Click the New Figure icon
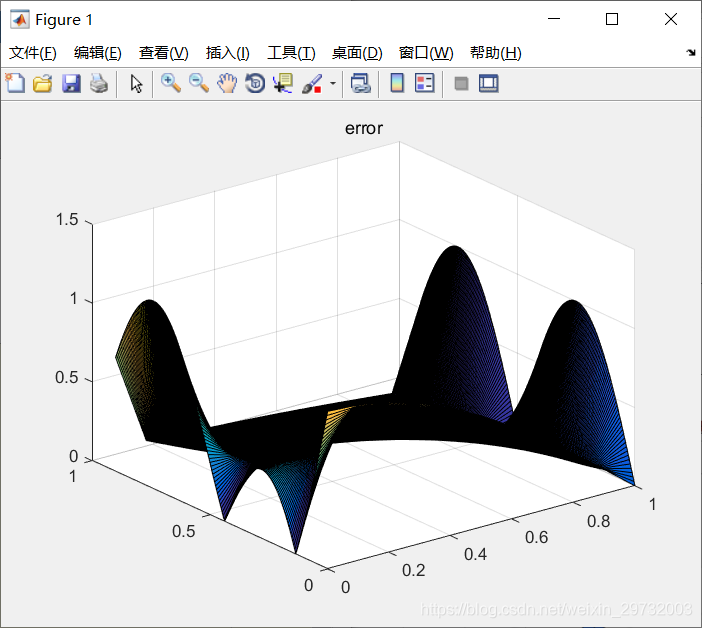 point(15,83)
